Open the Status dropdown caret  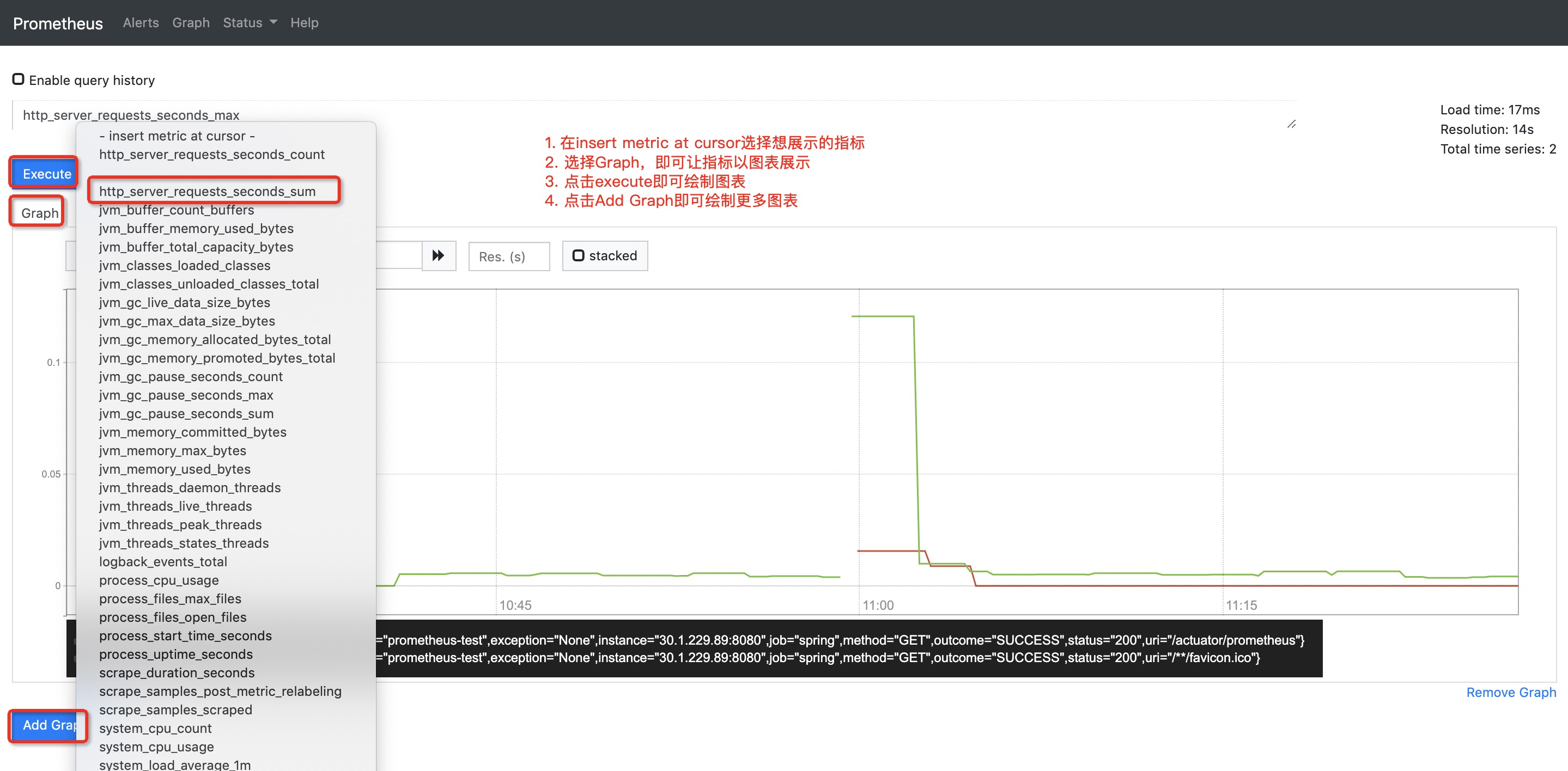coord(274,22)
